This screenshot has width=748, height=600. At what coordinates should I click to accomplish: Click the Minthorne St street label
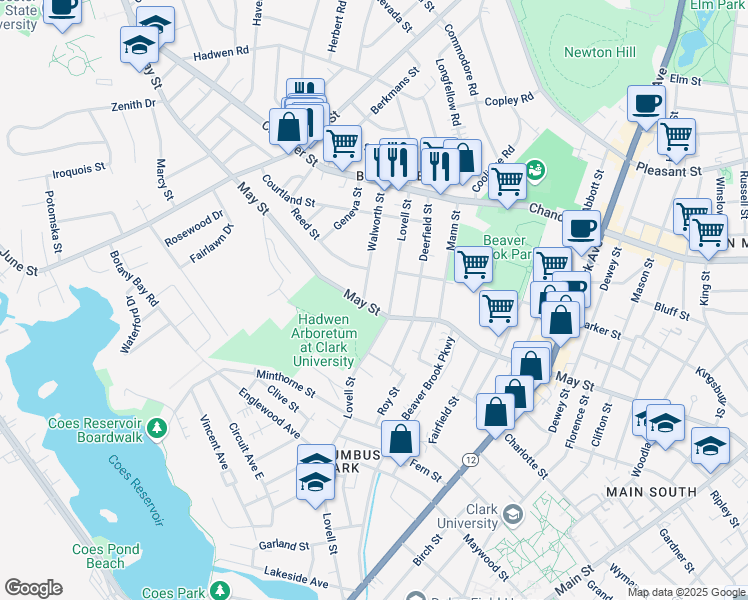point(286,383)
